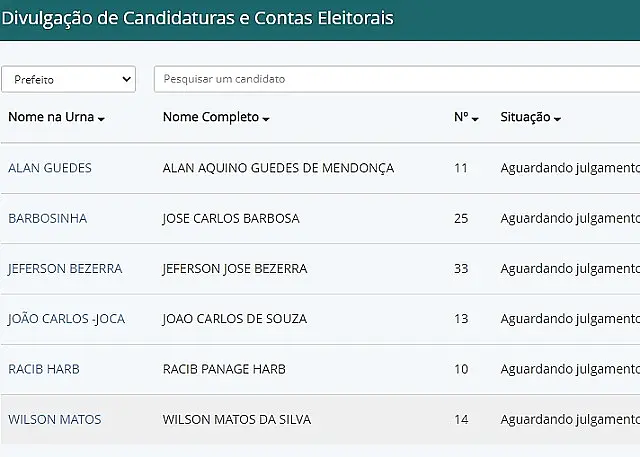Screen dimensions: 640x457
Task: Open candidate JOÃO CARLOS -JOCA
Action: coord(66,319)
